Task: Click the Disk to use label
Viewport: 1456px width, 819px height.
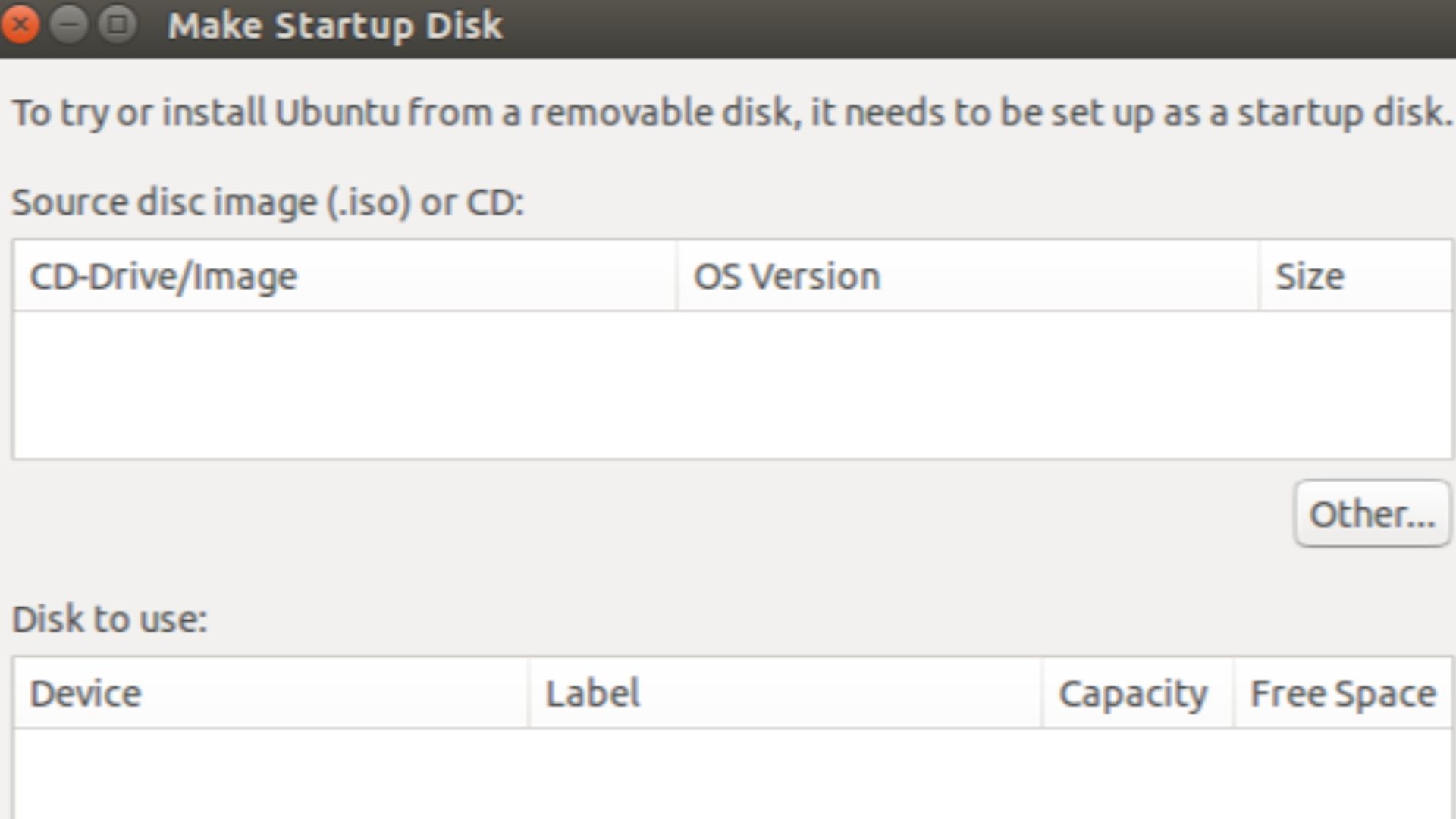Action: click(x=110, y=618)
